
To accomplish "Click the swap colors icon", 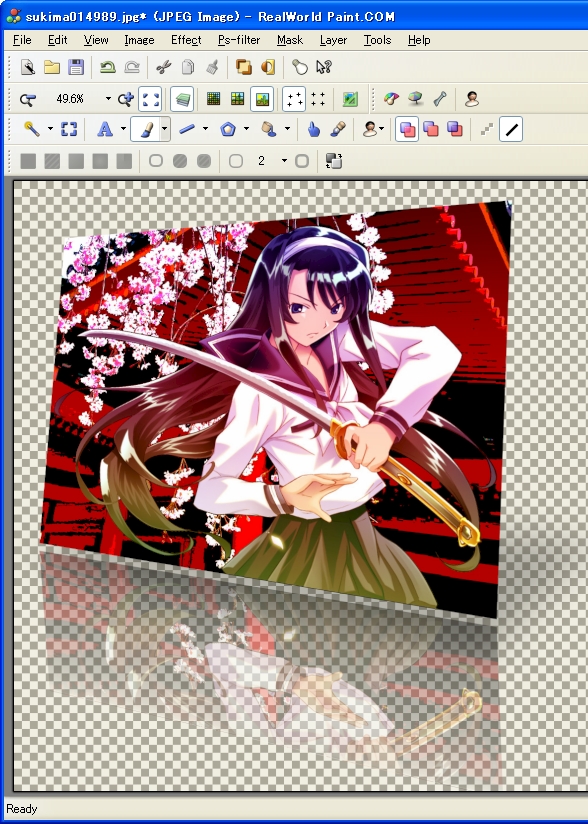I will [x=334, y=161].
